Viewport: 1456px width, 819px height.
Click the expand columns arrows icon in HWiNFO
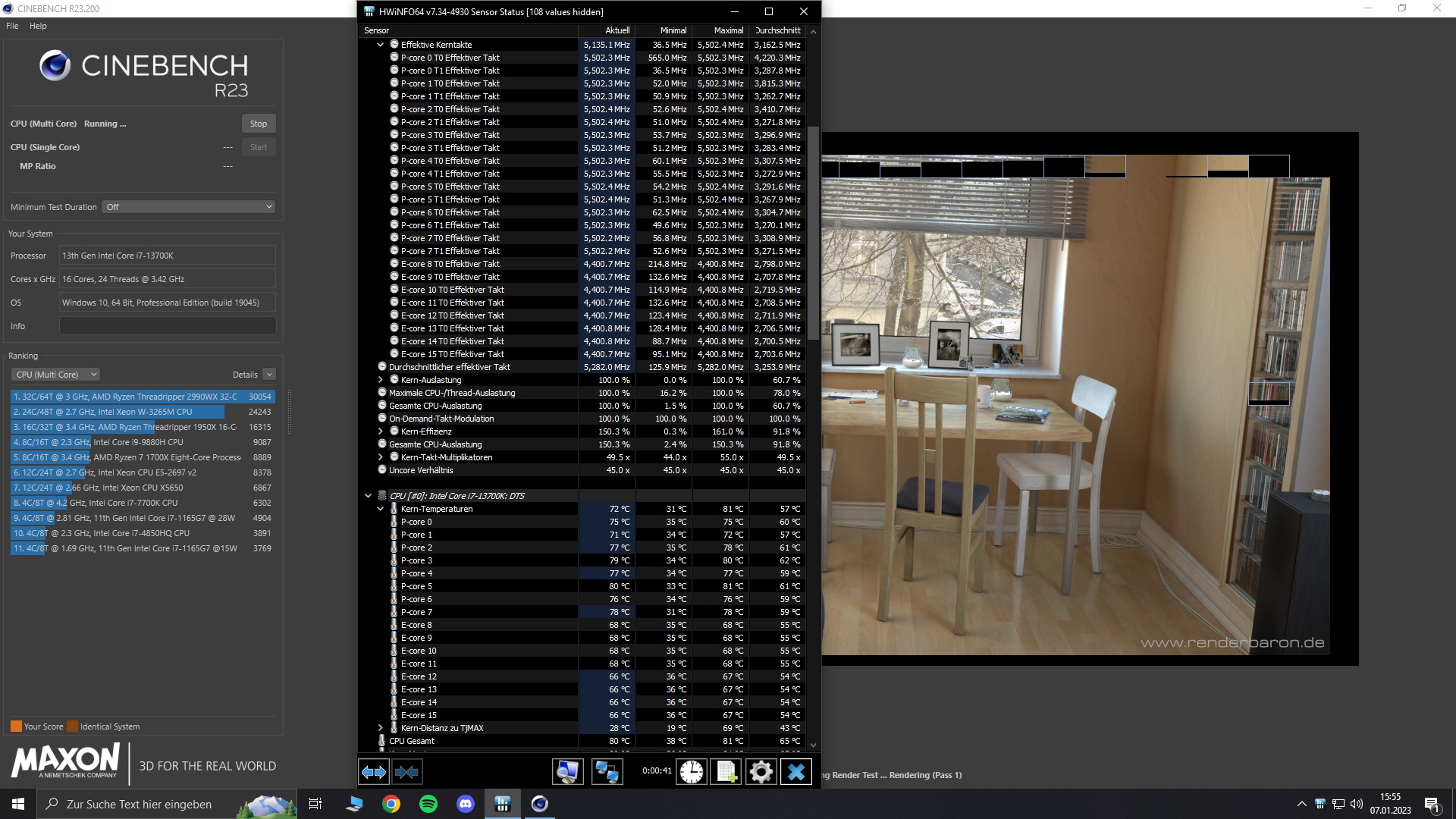pyautogui.click(x=374, y=772)
